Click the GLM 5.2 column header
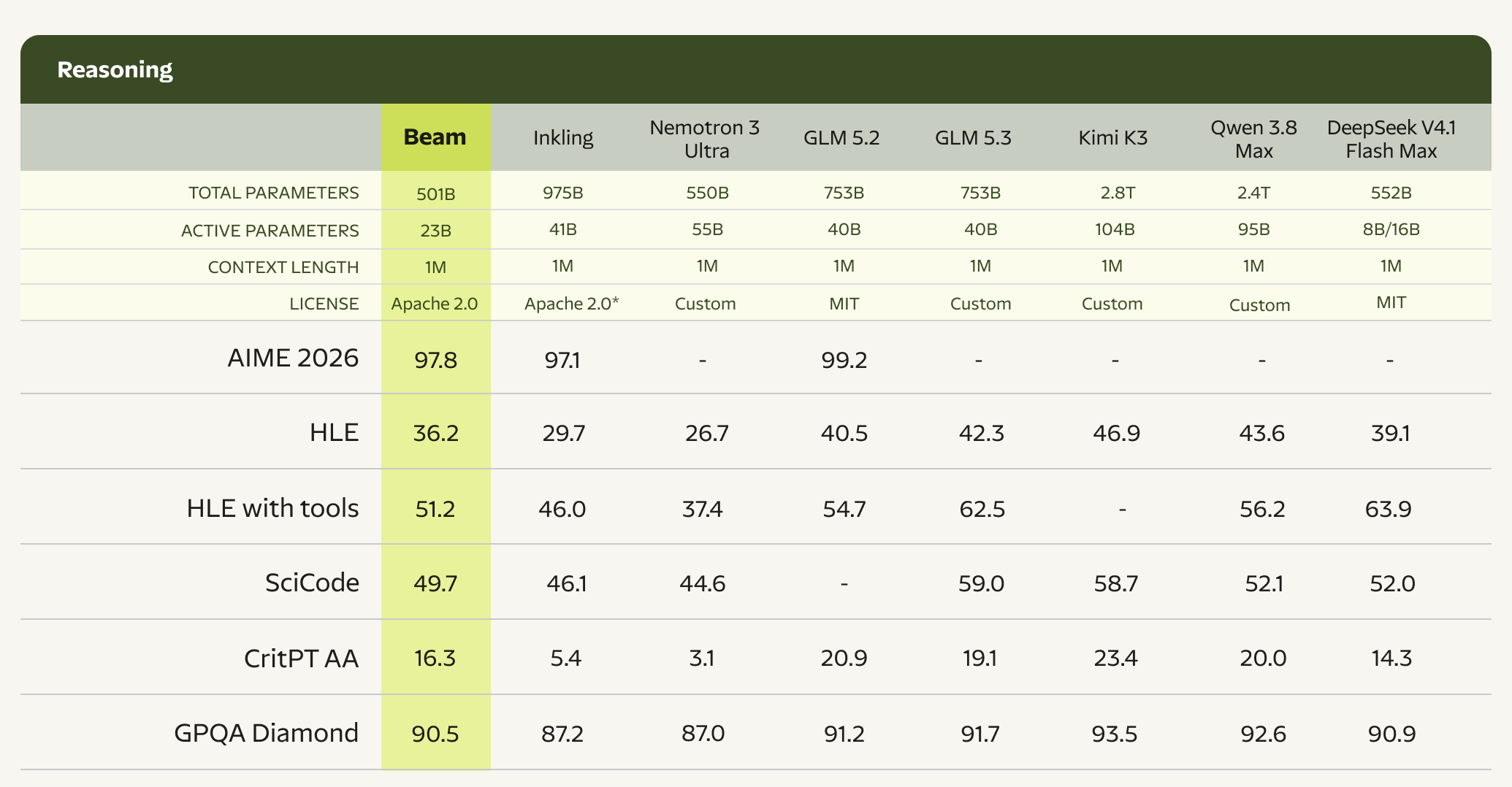The image size is (1512, 787). [x=841, y=137]
